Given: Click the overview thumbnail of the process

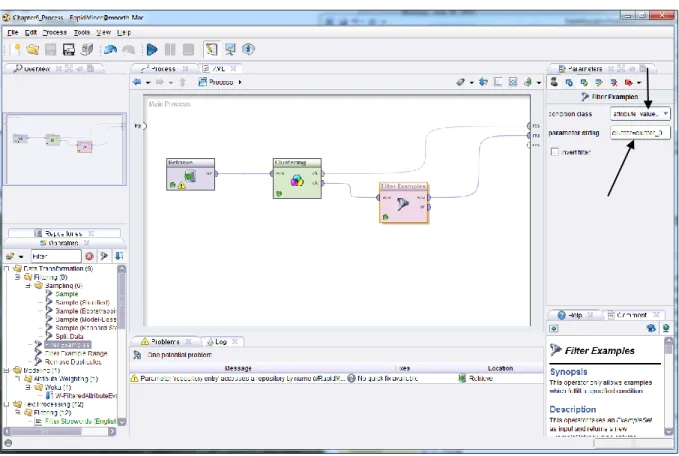Looking at the screenshot, I should pyautogui.click(x=65, y=149).
